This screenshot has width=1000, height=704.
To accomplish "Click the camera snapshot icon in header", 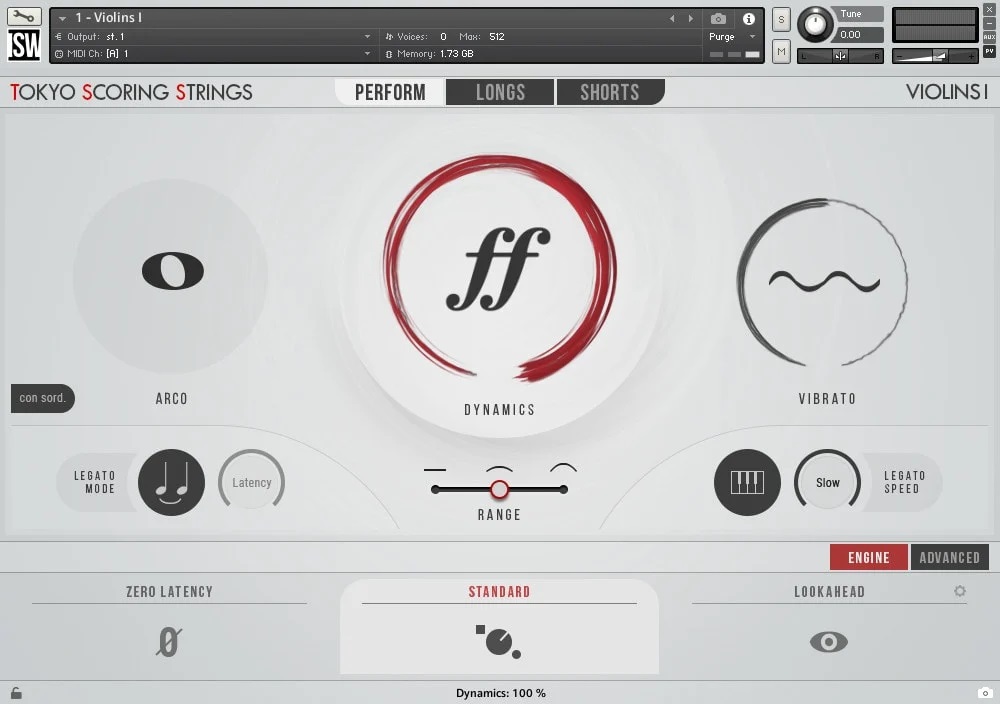I will pyautogui.click(x=718, y=18).
